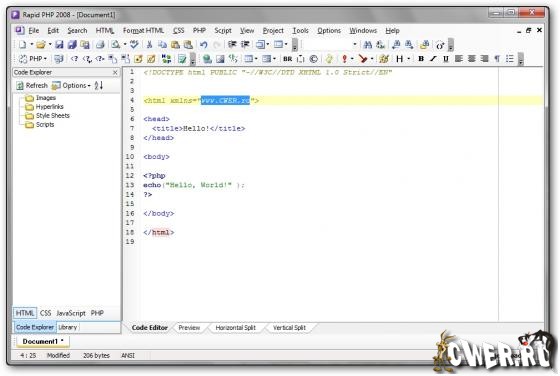Switch to the Preview tab
The image size is (560, 376).
click(x=189, y=328)
